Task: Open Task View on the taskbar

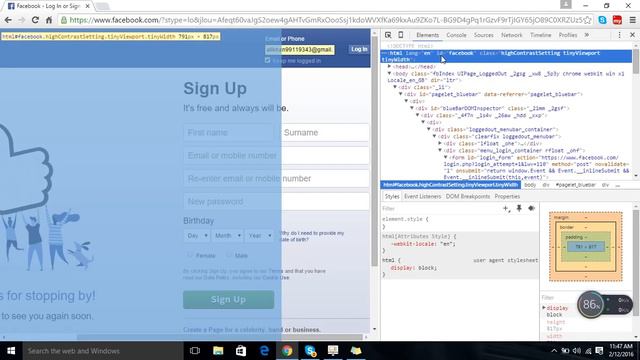Action: pos(195,351)
